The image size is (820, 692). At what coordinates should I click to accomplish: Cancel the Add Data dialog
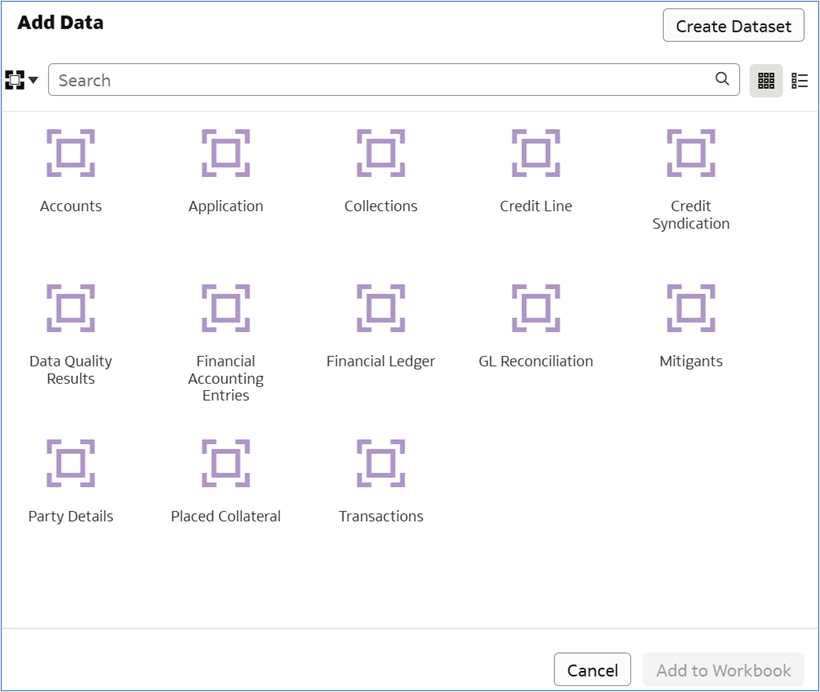point(592,669)
